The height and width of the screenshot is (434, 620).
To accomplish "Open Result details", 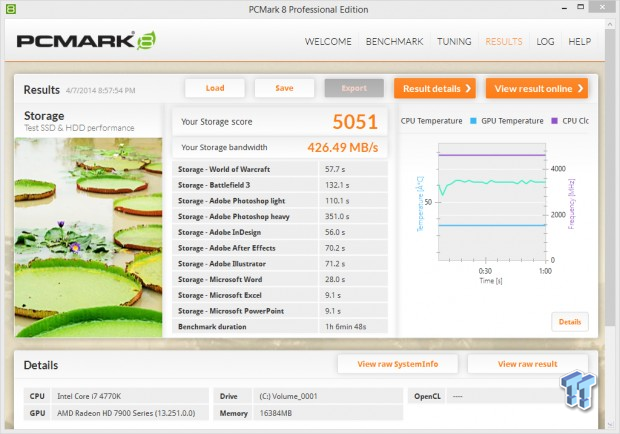I will [435, 88].
